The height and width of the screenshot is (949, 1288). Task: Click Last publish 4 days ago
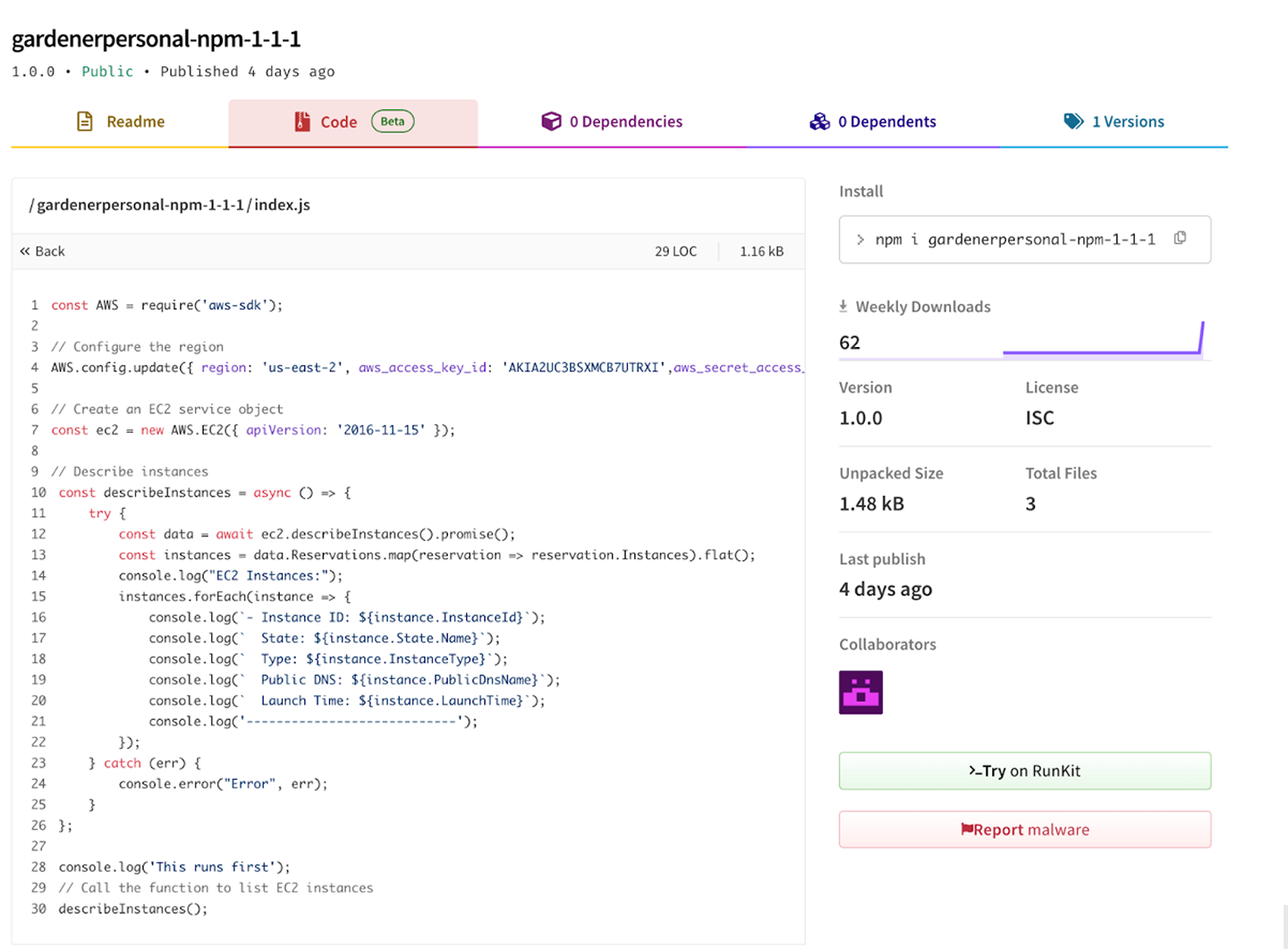point(885,589)
